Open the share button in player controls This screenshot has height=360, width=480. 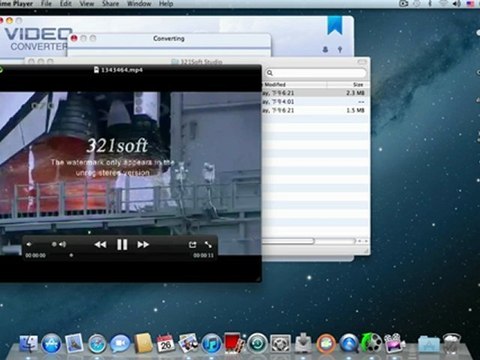(192, 245)
